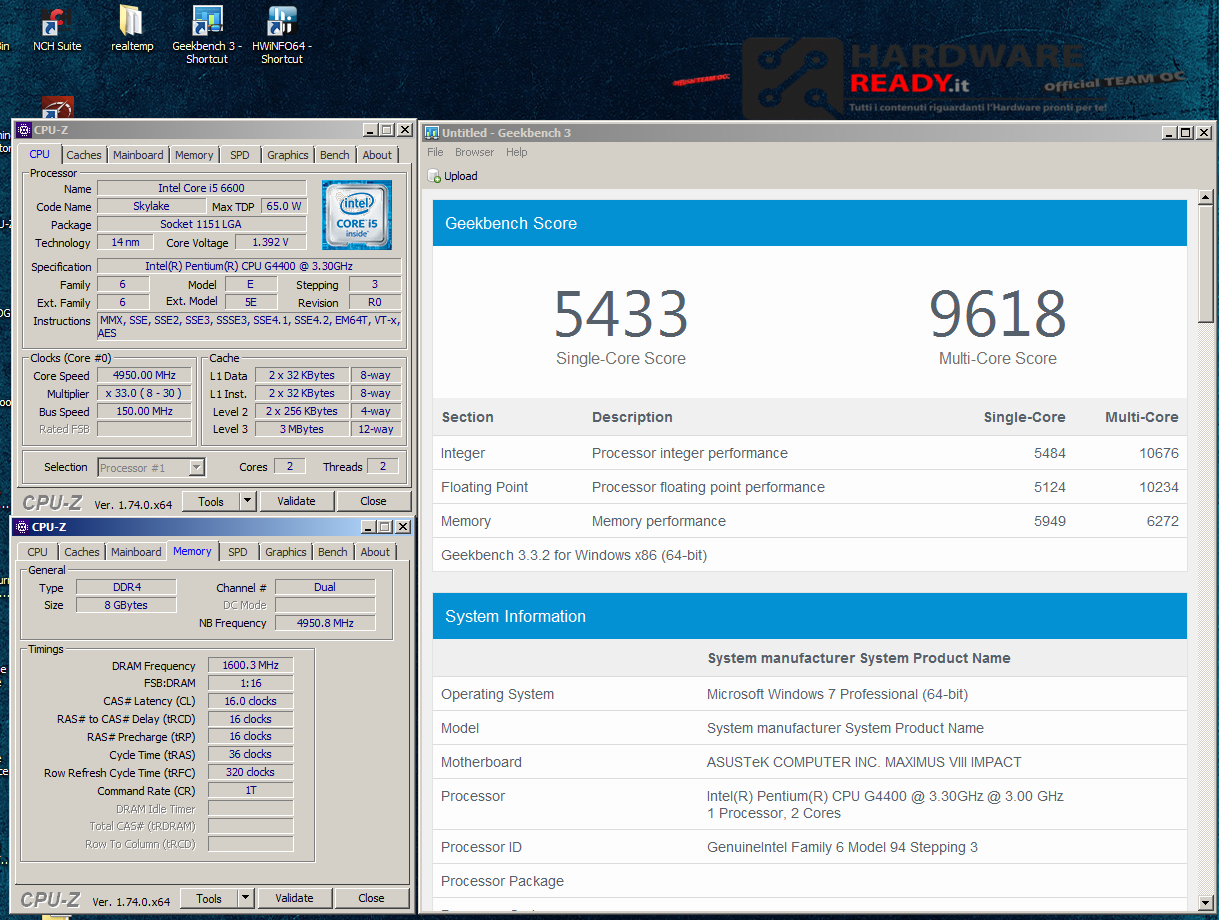Click the Intel Core i5 logo badge
1219x920 pixels.
pos(357,215)
